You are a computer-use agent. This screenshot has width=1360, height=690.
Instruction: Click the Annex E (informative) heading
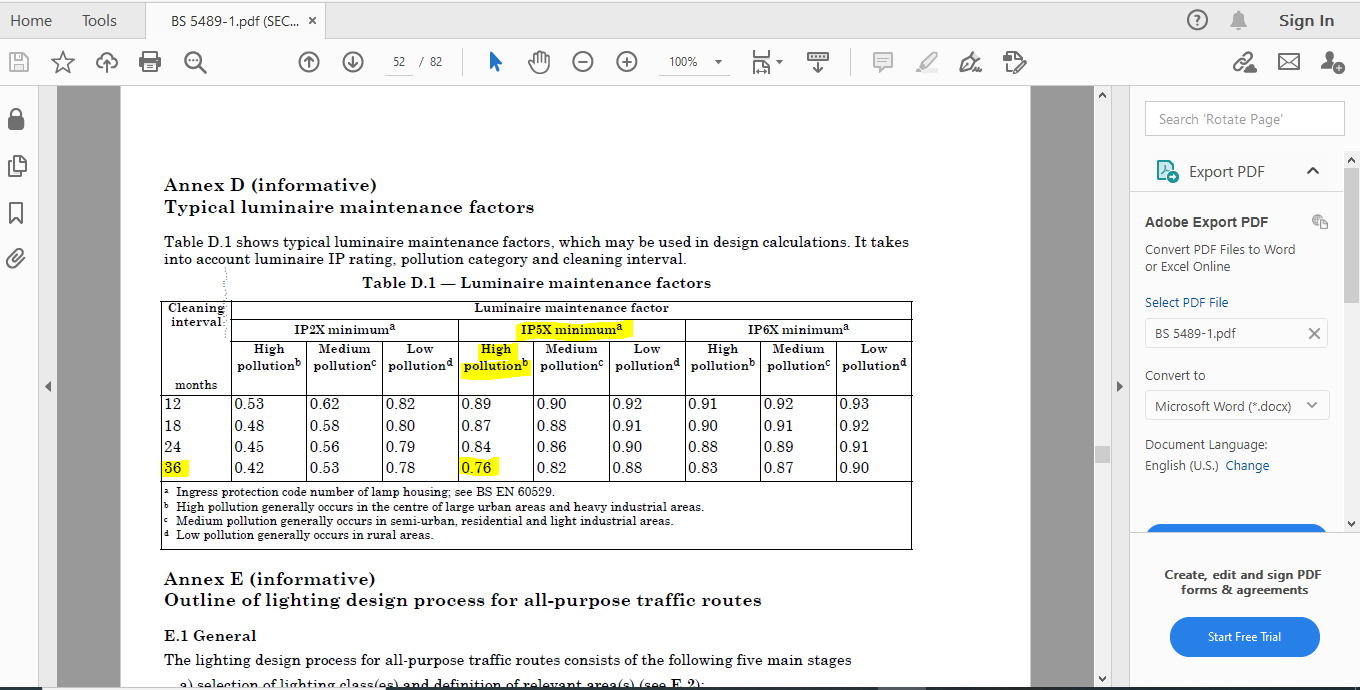[x=270, y=579]
